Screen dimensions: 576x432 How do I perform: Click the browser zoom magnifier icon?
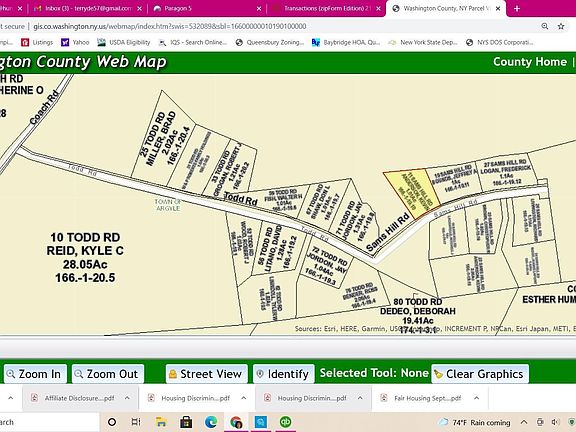tap(544, 26)
